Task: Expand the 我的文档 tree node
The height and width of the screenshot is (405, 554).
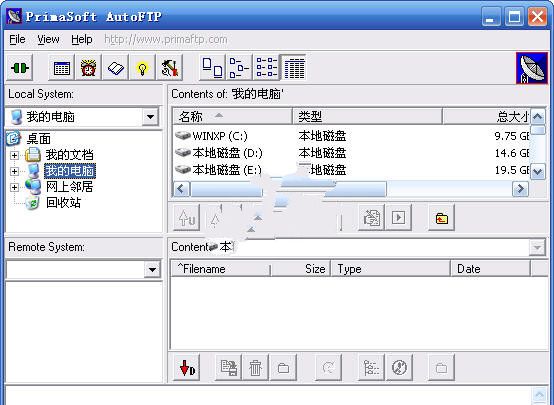Action: (14, 155)
